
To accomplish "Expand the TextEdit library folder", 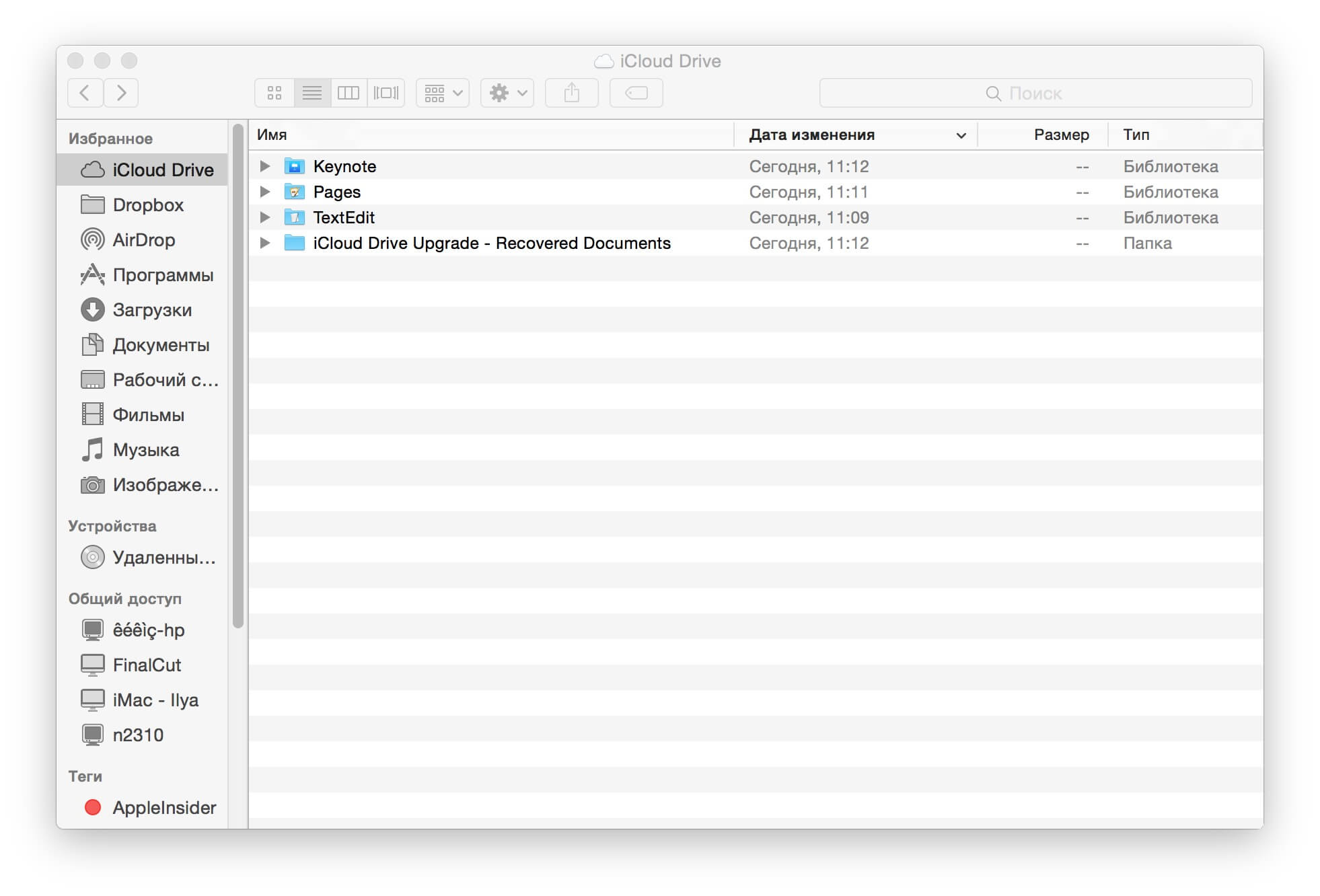I will tap(264, 217).
